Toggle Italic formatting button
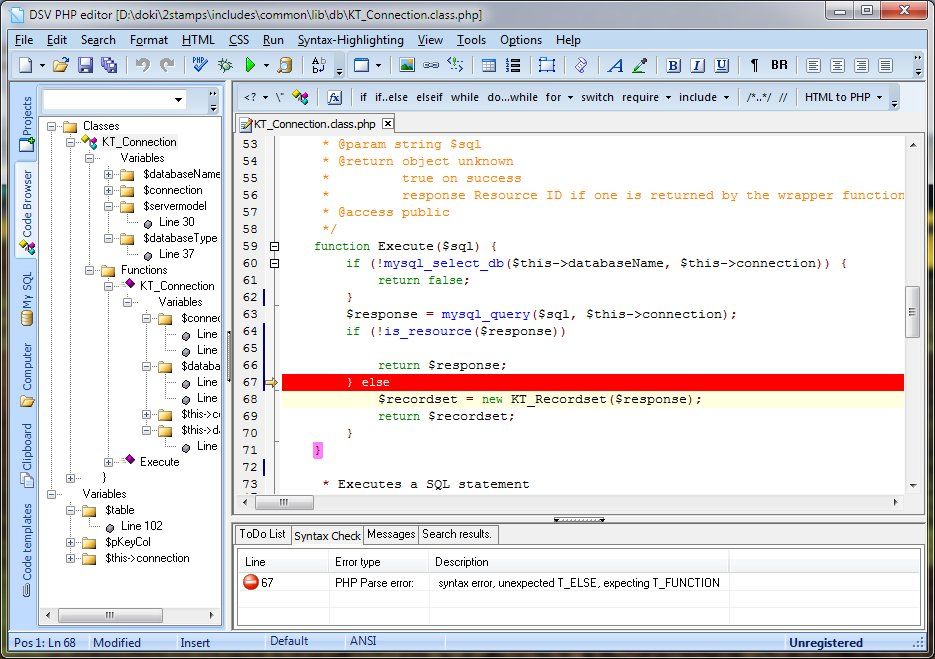The image size is (935, 659). (696, 66)
